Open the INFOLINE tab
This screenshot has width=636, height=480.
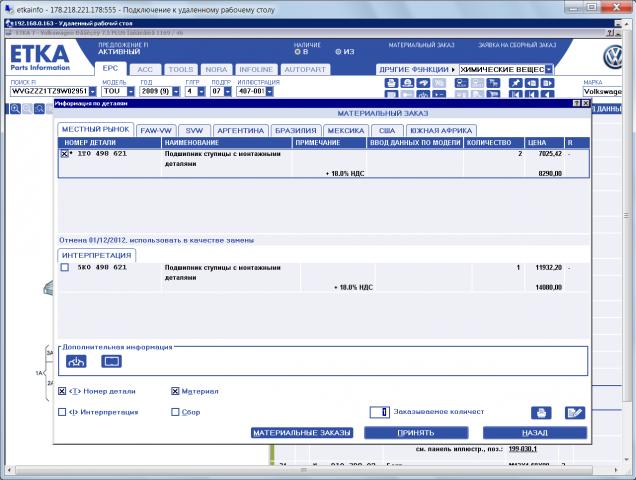256,70
